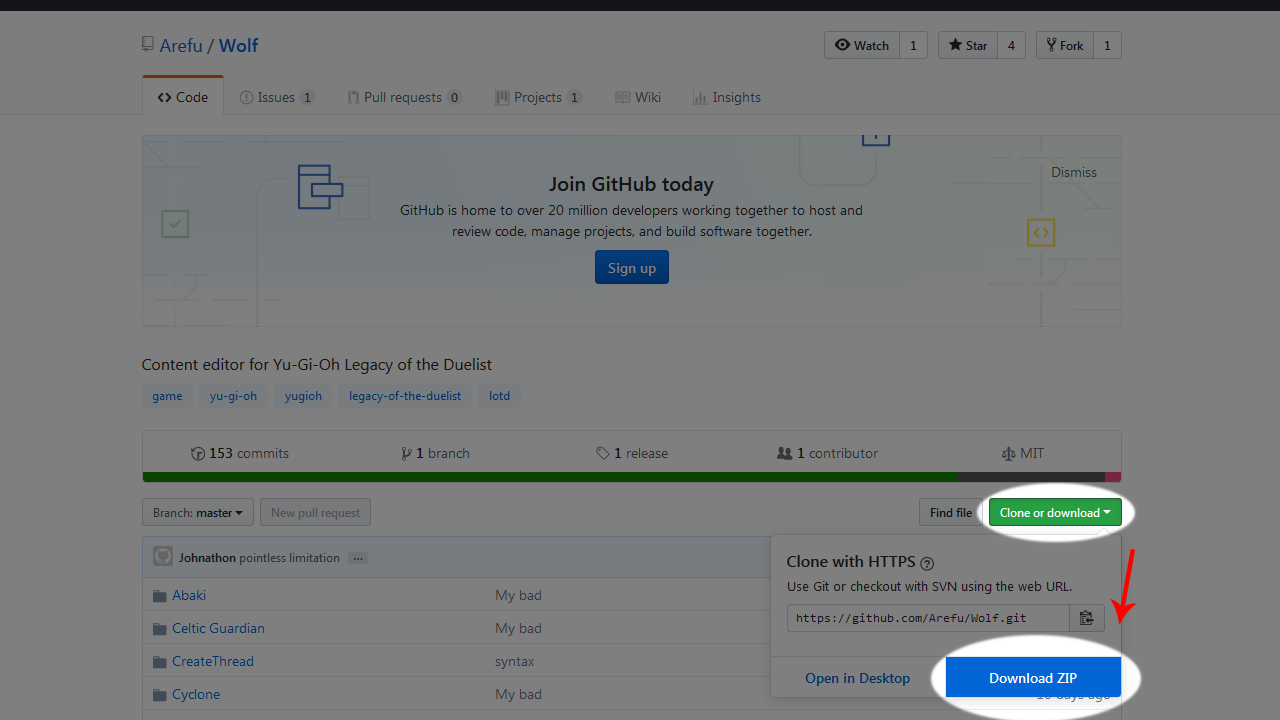Toggle the Clone or download dropdown
This screenshot has width=1280, height=720.
click(x=1055, y=513)
